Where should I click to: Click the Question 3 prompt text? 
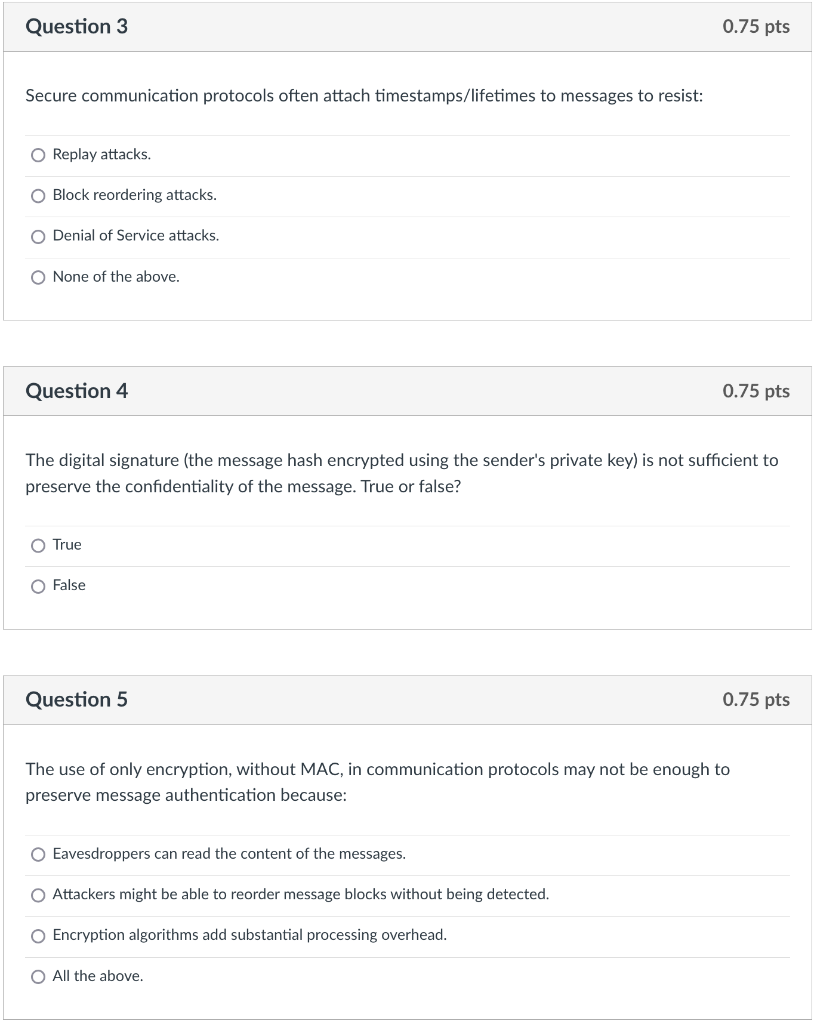(364, 95)
